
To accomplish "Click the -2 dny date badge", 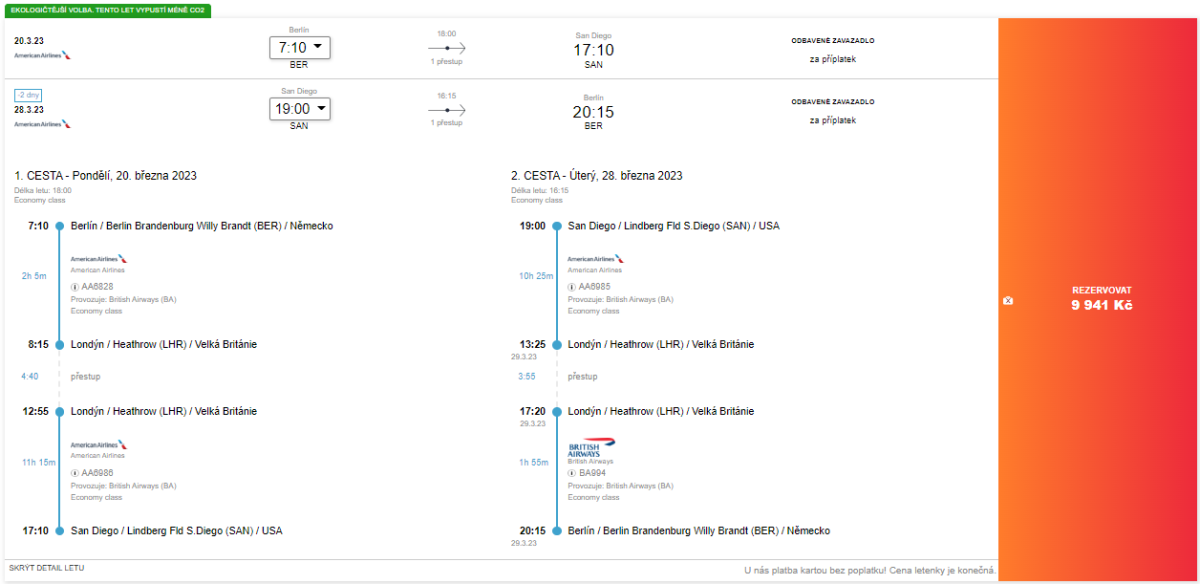I will tap(28, 95).
